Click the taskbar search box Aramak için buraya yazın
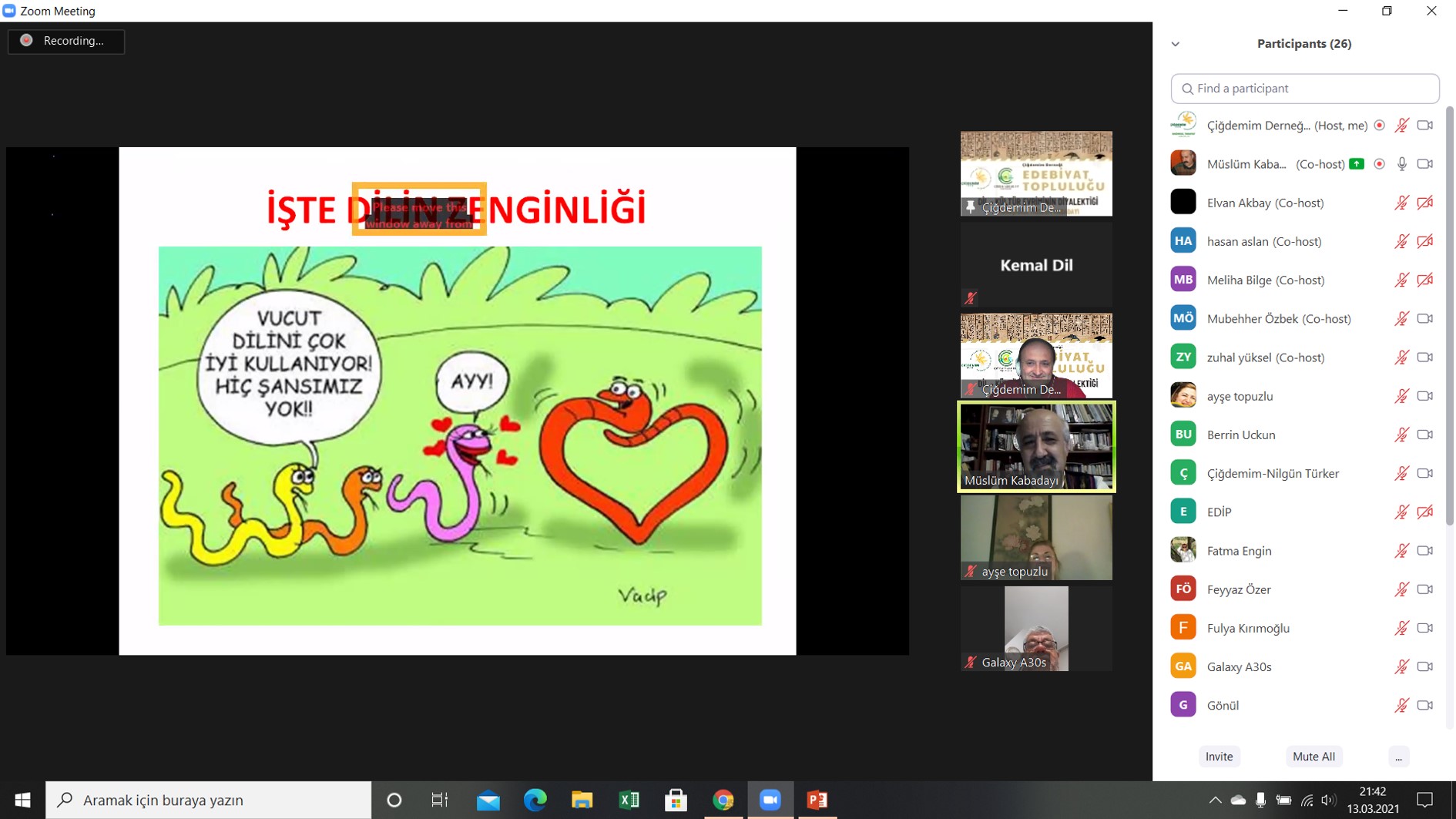 click(x=209, y=800)
